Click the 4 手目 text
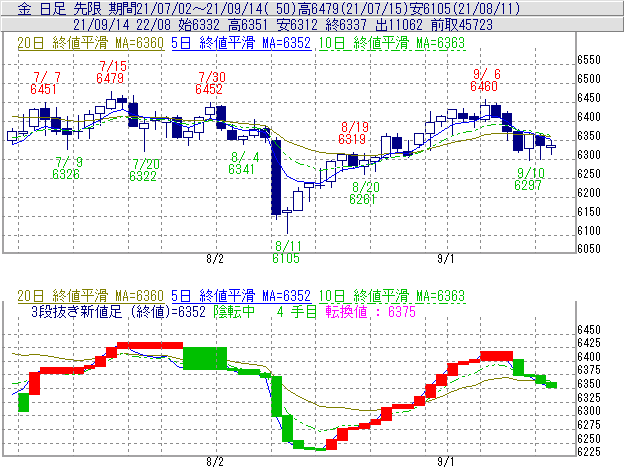 [297, 312]
